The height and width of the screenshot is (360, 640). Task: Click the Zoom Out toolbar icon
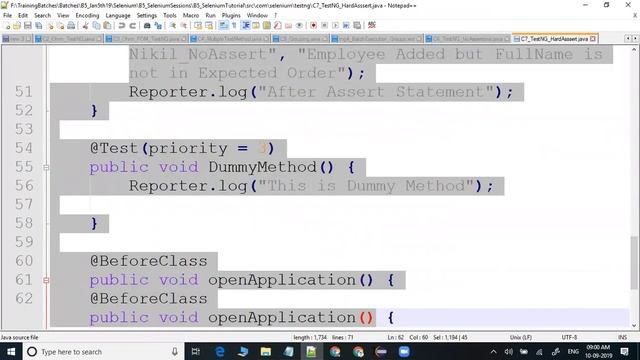click(x=184, y=25)
